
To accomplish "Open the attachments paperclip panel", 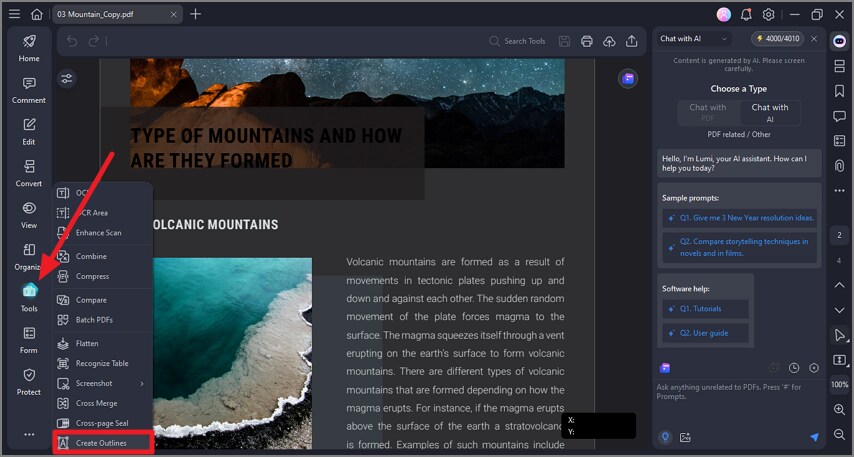I will pos(839,165).
